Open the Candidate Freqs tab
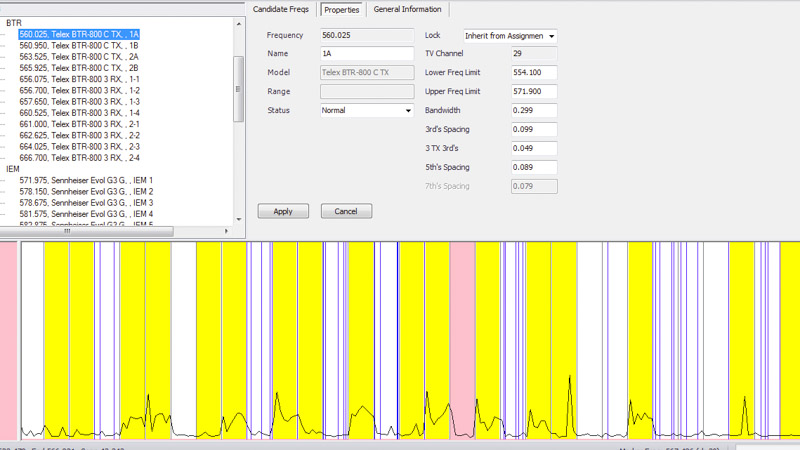This screenshot has height=450, width=800. pos(283,10)
